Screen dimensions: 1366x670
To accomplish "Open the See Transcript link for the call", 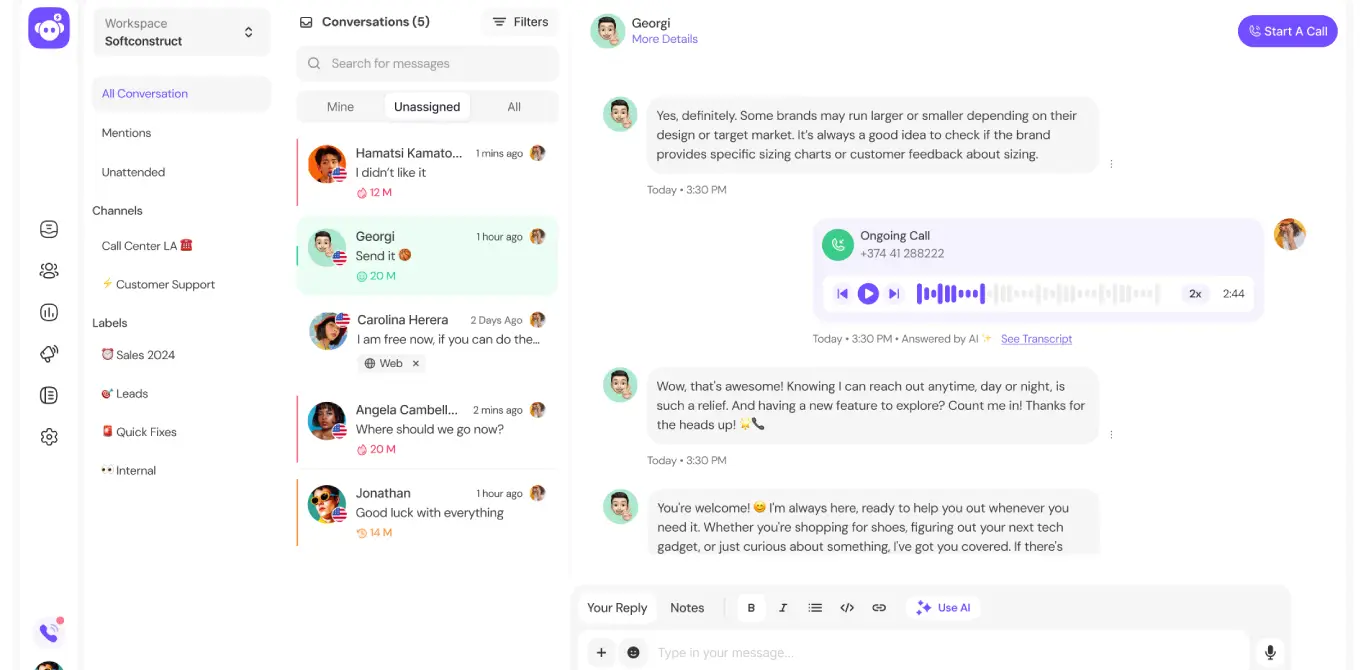I will point(1036,339).
